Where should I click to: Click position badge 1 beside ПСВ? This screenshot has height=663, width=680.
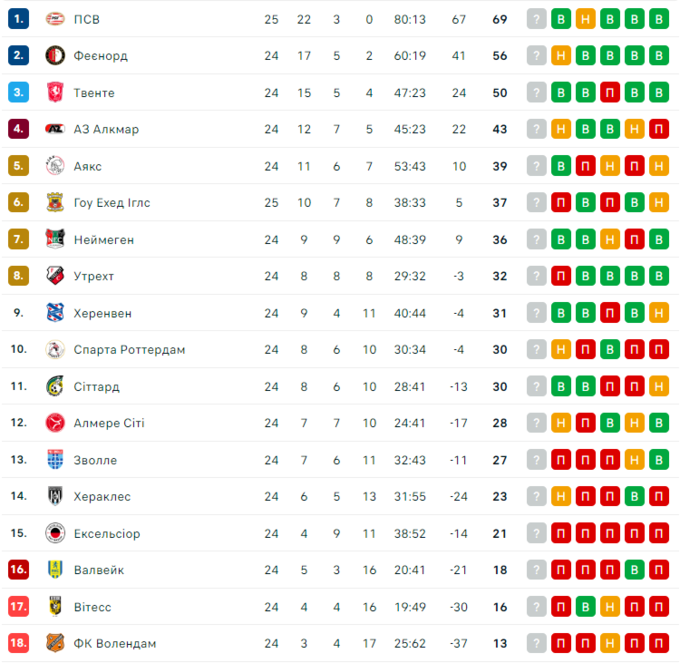18,19
